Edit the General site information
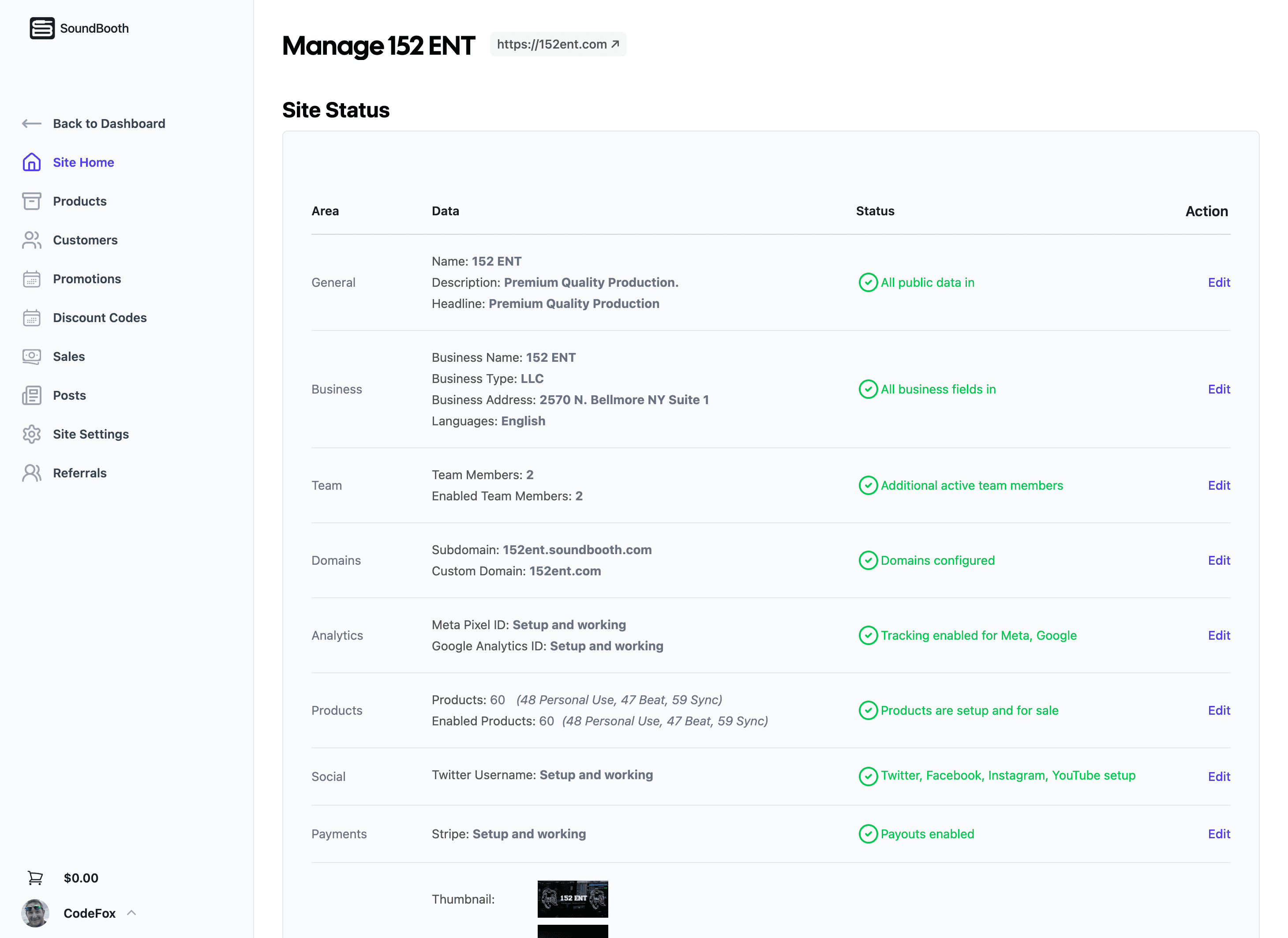 pyautogui.click(x=1219, y=282)
